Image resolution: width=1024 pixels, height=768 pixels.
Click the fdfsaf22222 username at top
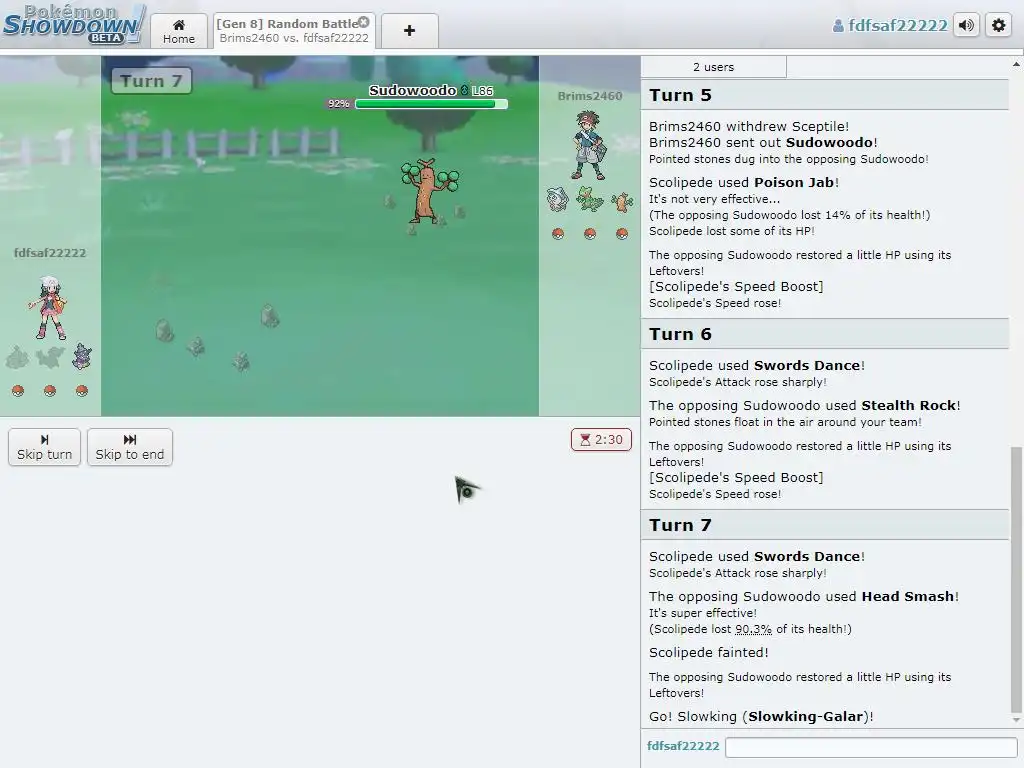coord(890,25)
